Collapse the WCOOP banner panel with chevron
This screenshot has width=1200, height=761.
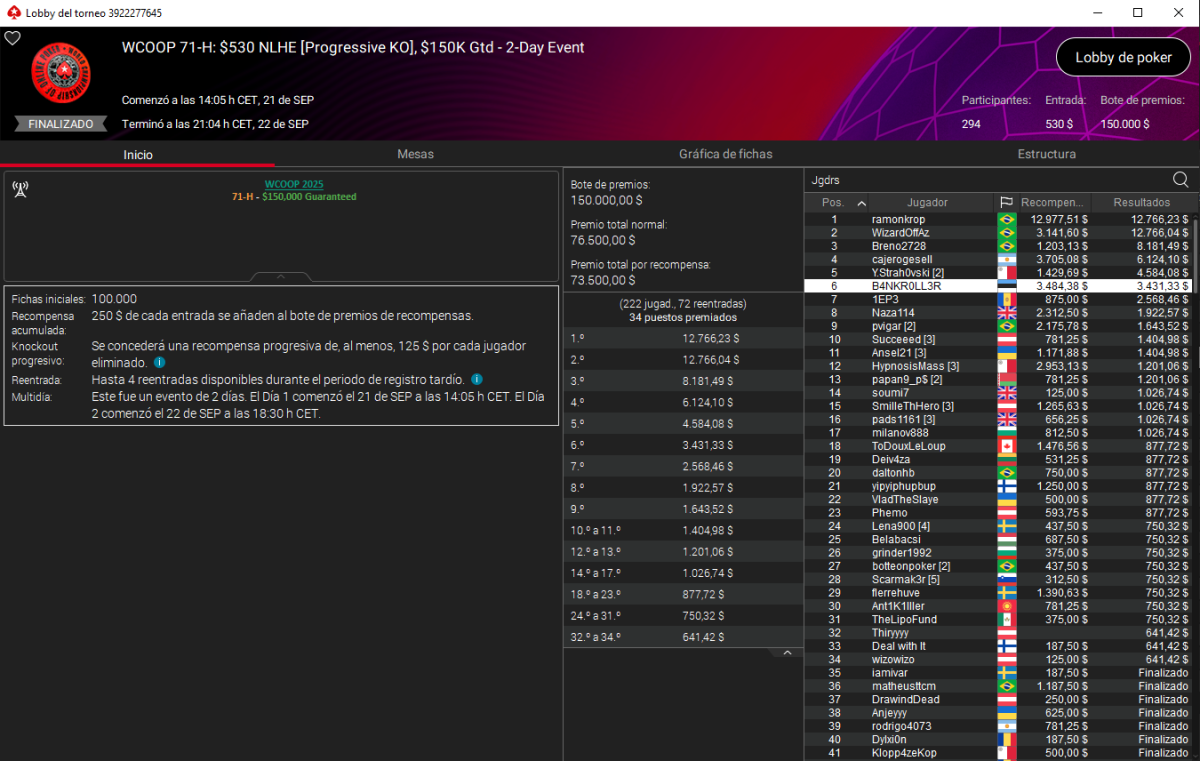pyautogui.click(x=280, y=277)
